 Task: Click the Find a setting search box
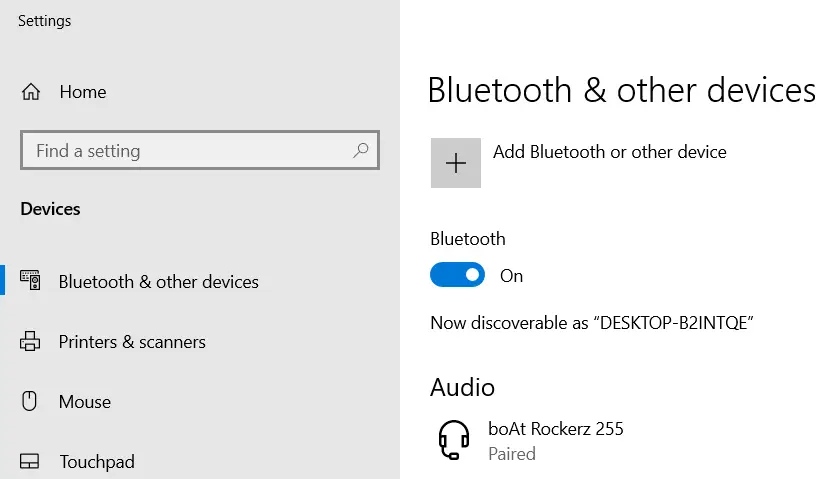point(200,150)
